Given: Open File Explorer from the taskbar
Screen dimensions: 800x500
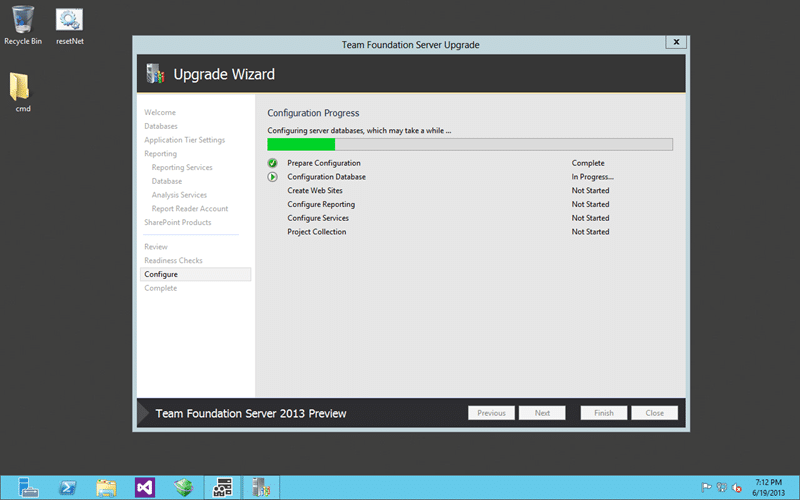Looking at the screenshot, I should coord(106,487).
